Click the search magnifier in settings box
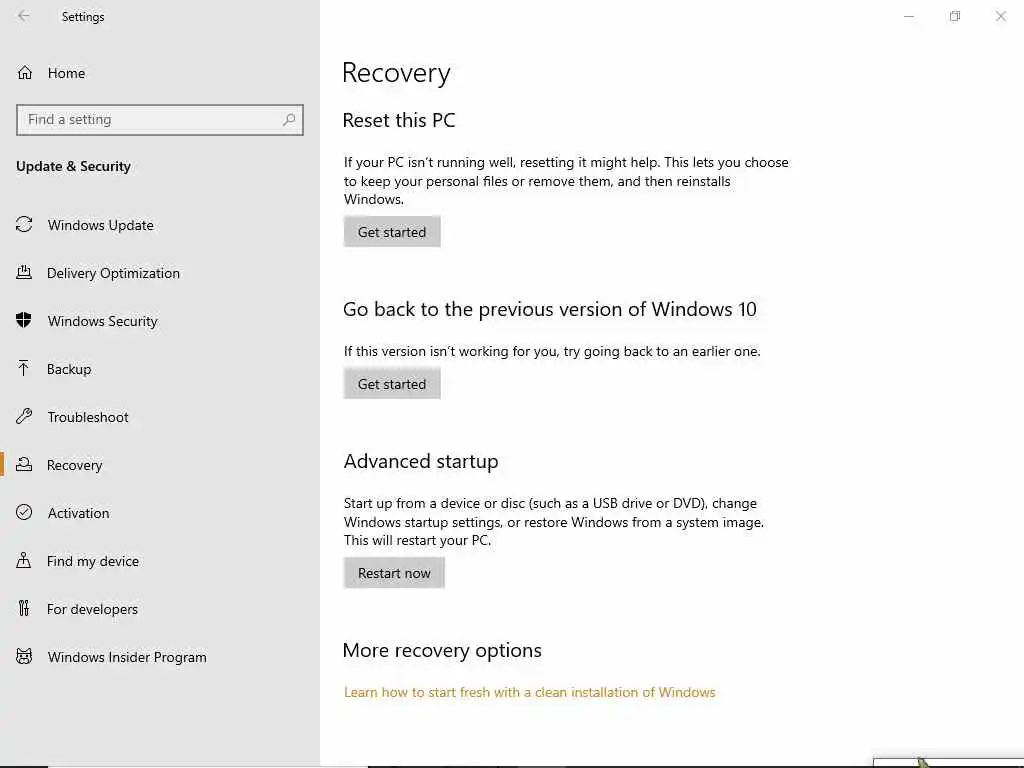1024x768 pixels. point(289,120)
